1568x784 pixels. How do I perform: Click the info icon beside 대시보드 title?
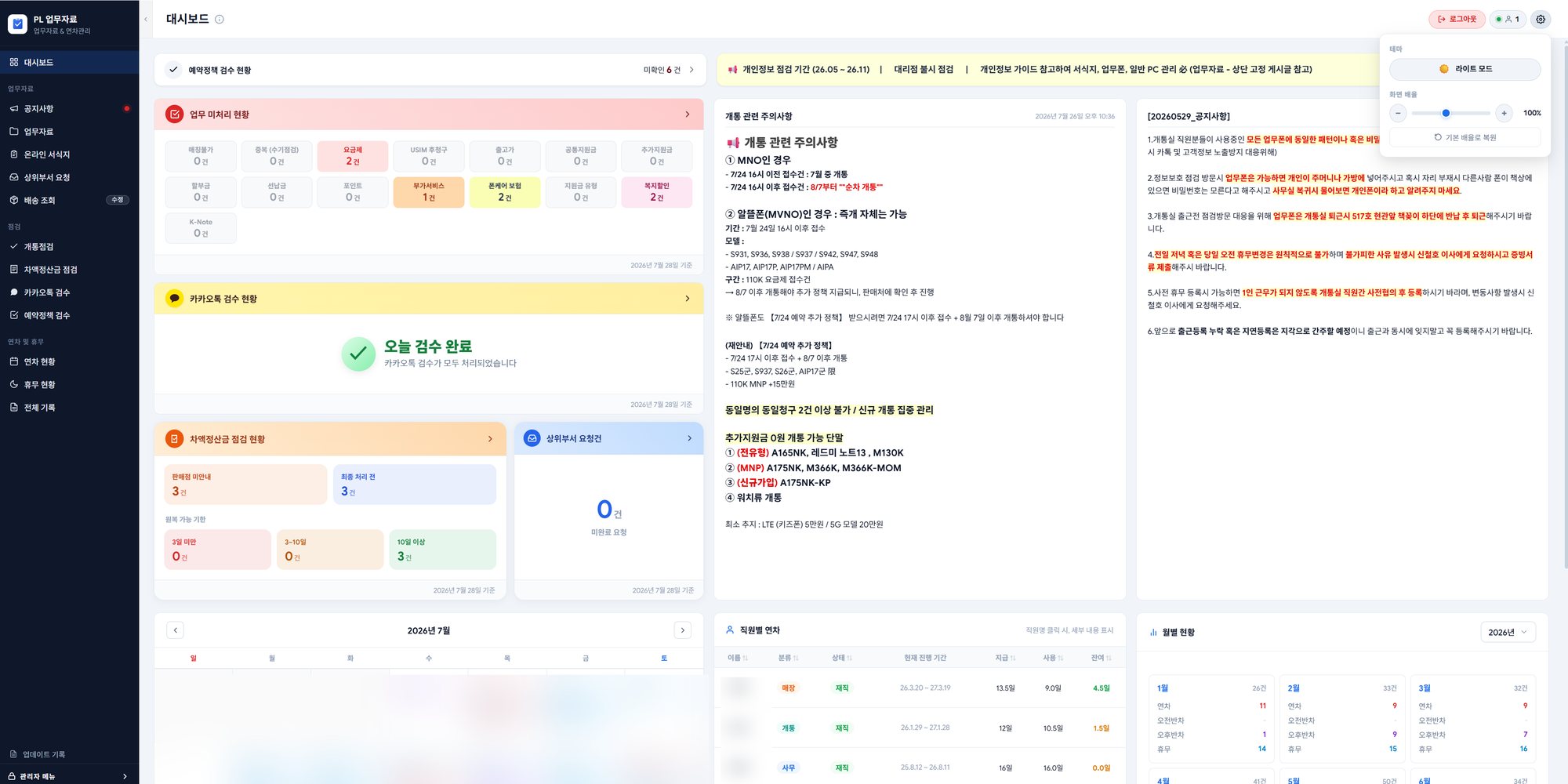click(220, 19)
